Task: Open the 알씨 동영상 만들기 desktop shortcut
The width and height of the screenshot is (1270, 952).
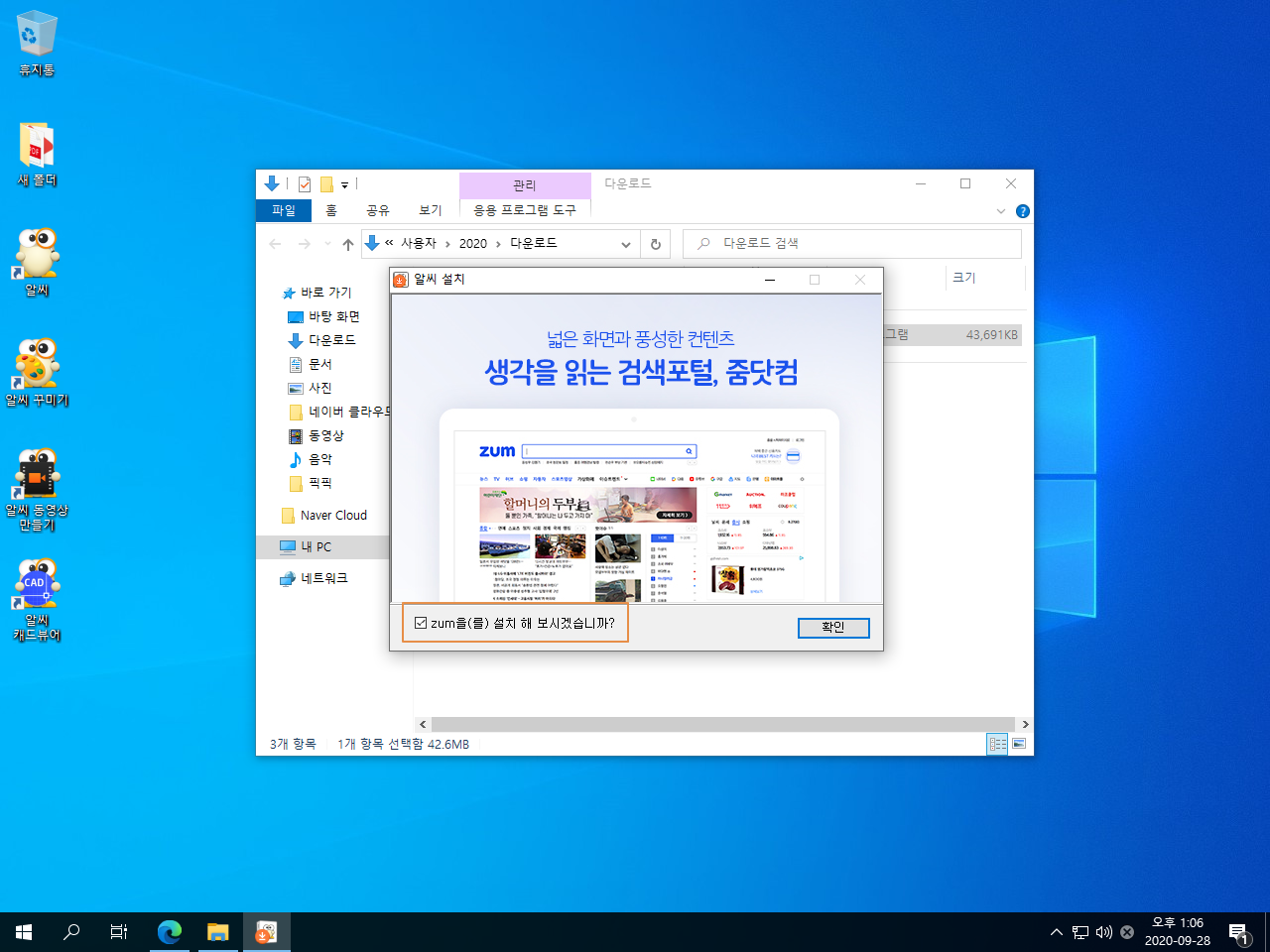Action: coord(37,490)
